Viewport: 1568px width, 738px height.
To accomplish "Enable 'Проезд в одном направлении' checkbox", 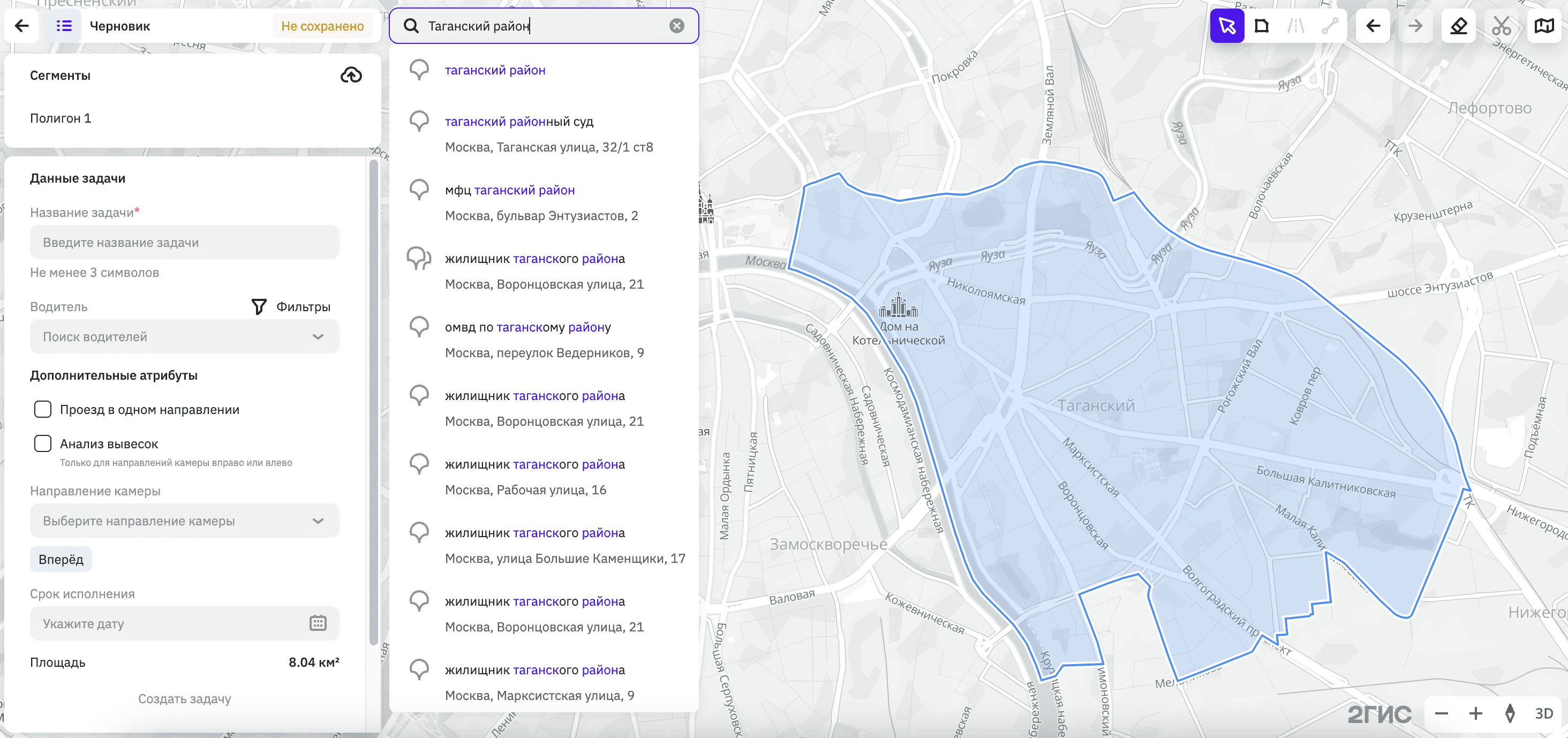I will (43, 409).
